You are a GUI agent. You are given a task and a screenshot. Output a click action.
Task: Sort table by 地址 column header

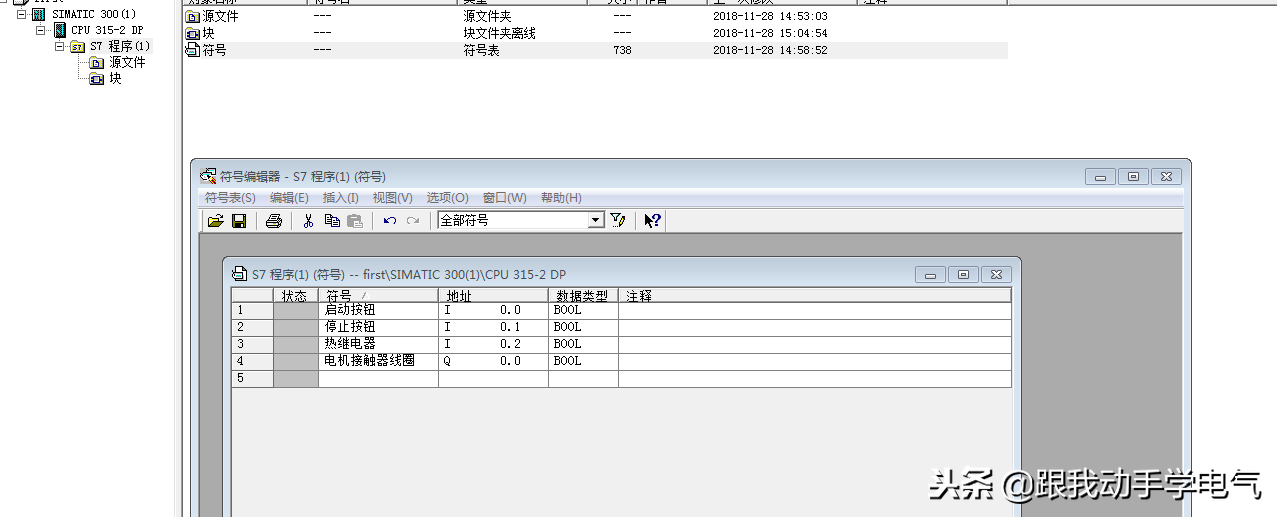pyautogui.click(x=492, y=296)
